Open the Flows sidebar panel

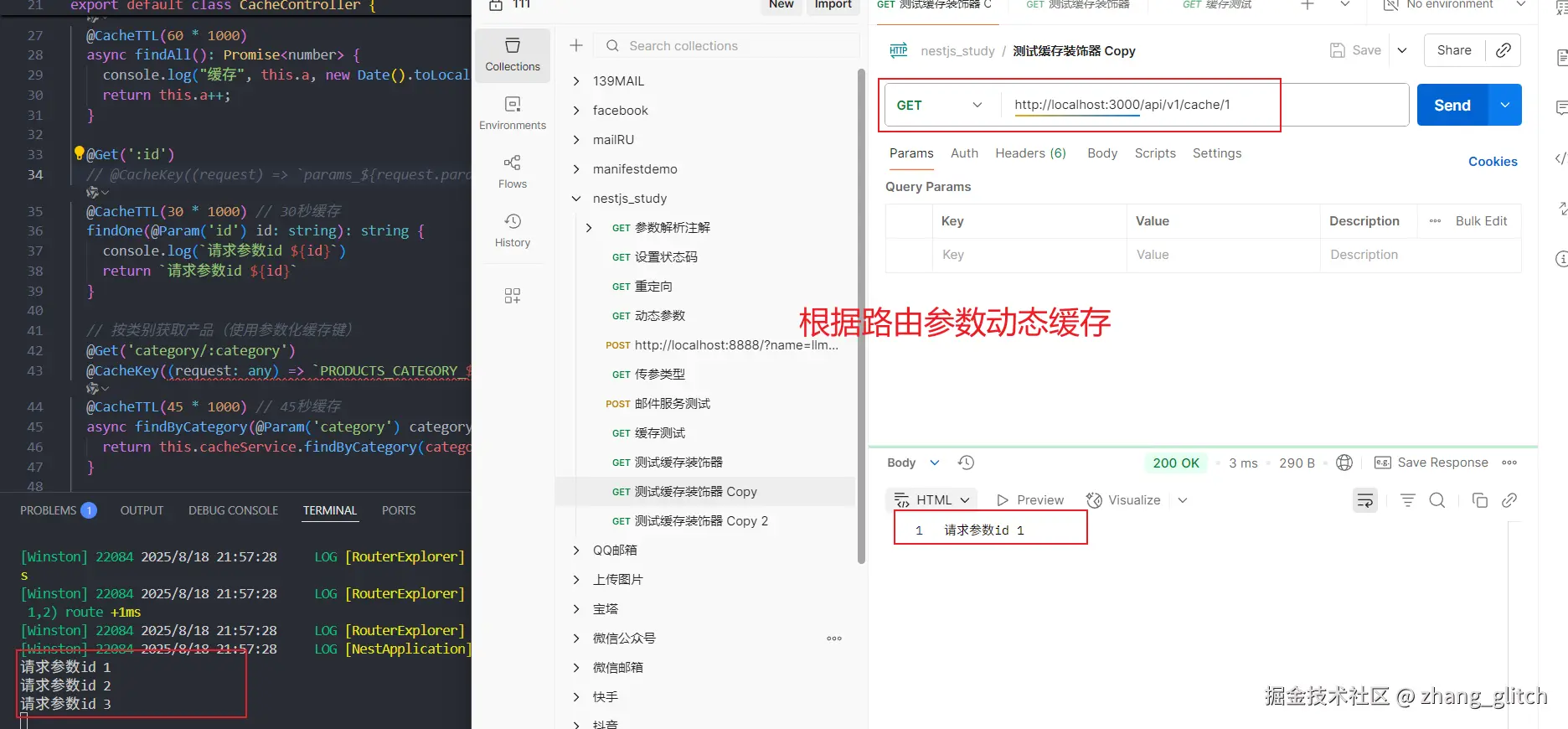tap(513, 172)
